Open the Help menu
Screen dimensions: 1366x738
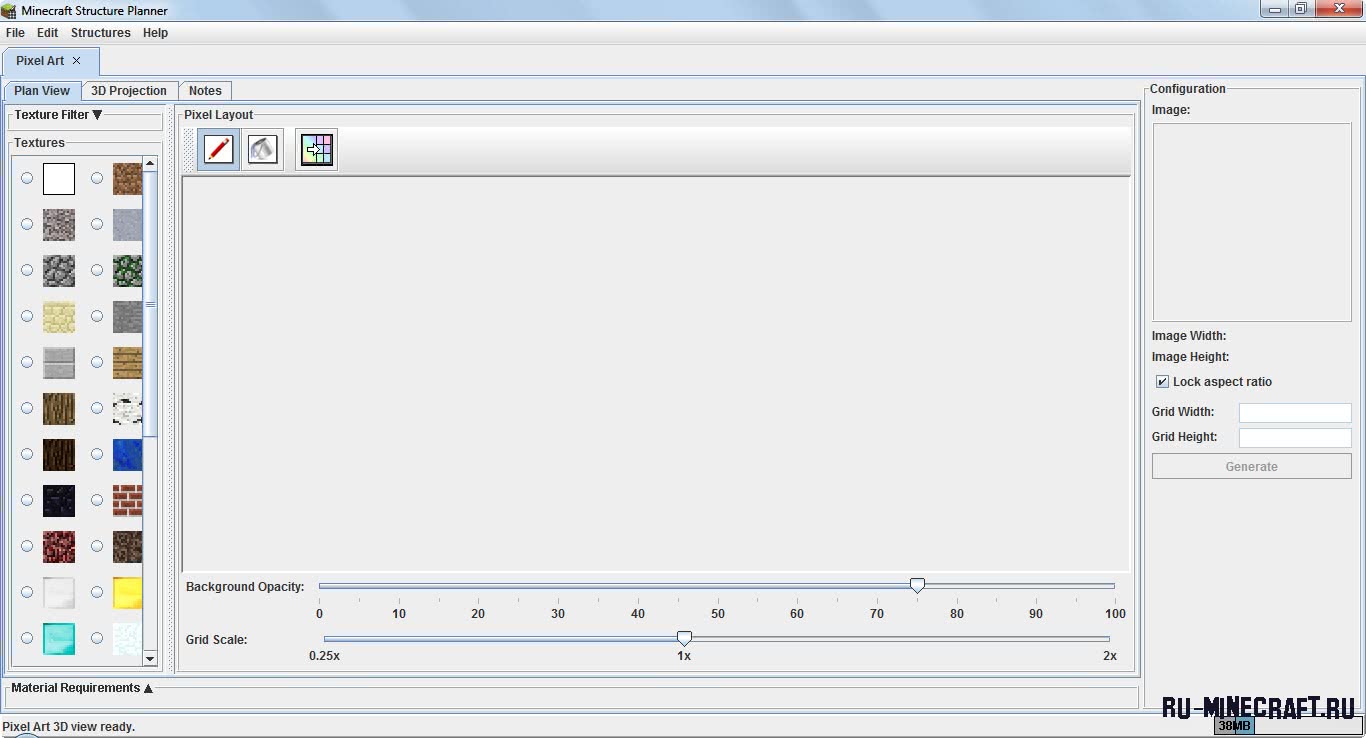click(155, 33)
